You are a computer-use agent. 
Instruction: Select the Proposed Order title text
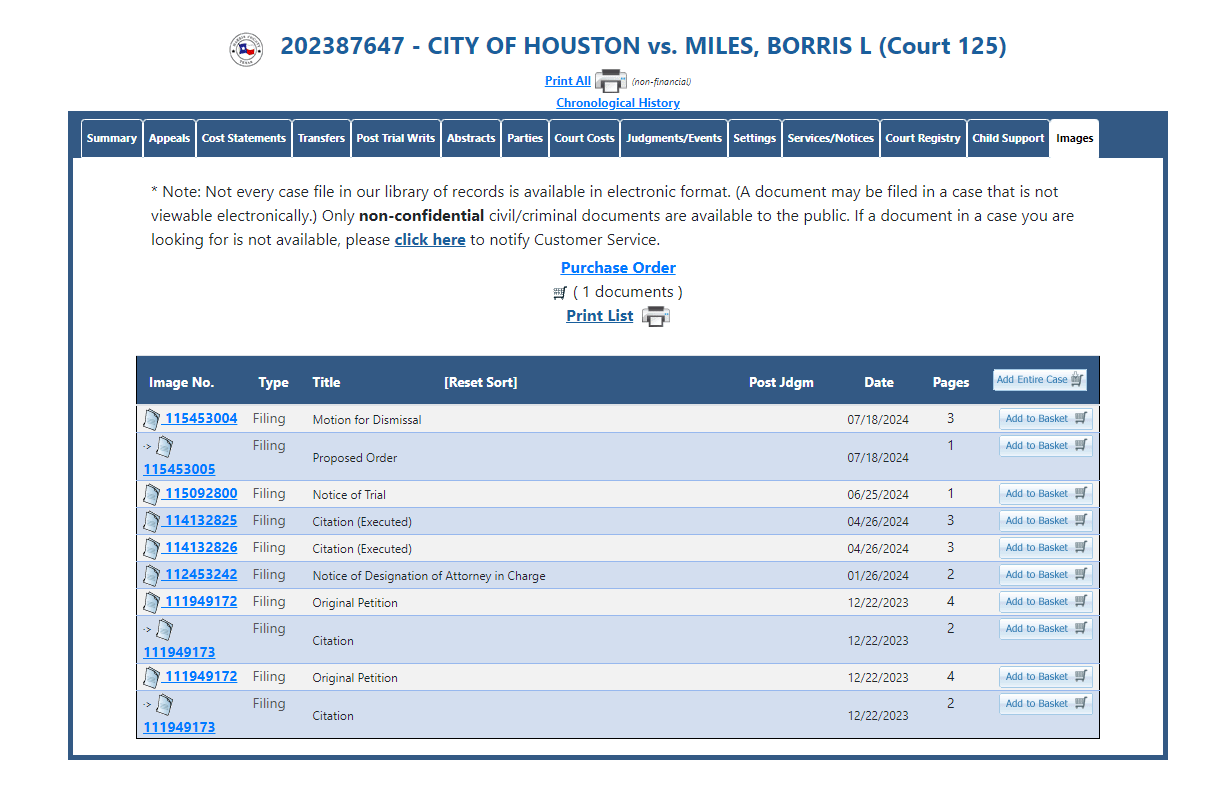pyautogui.click(x=355, y=458)
